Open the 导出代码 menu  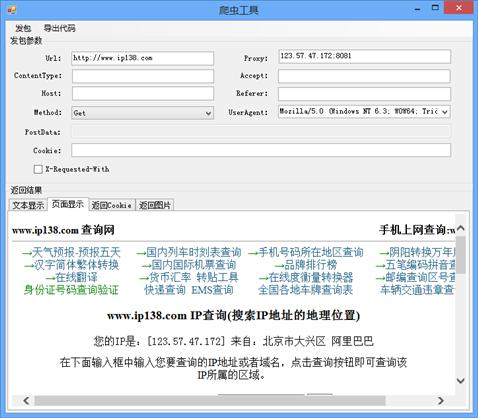click(59, 28)
